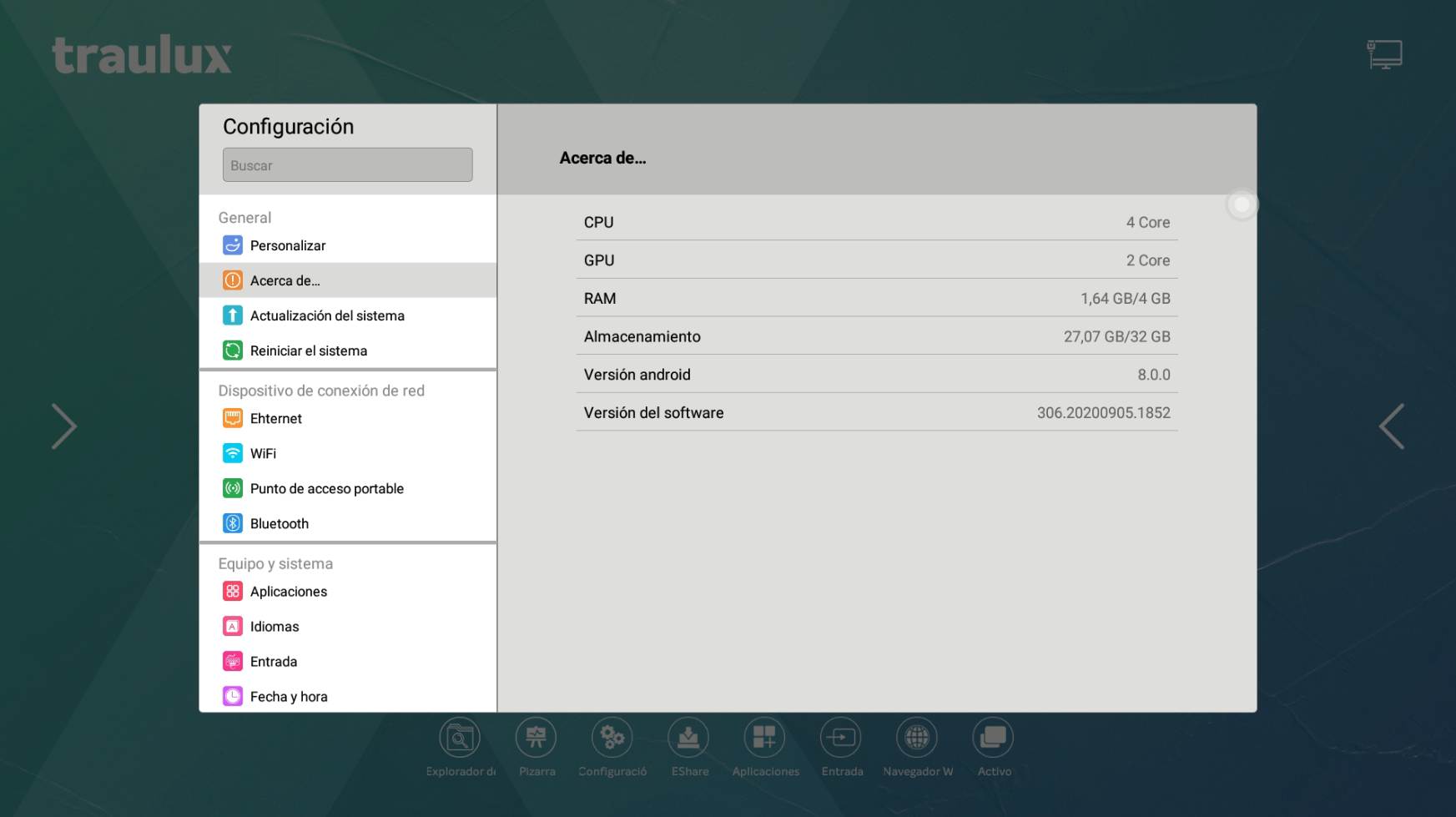Click the Versión del software row

click(x=877, y=413)
